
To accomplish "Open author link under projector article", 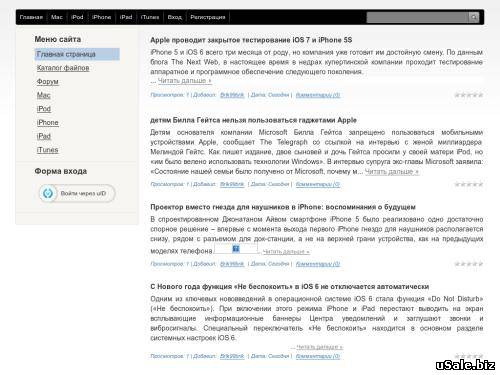I will tap(232, 264).
